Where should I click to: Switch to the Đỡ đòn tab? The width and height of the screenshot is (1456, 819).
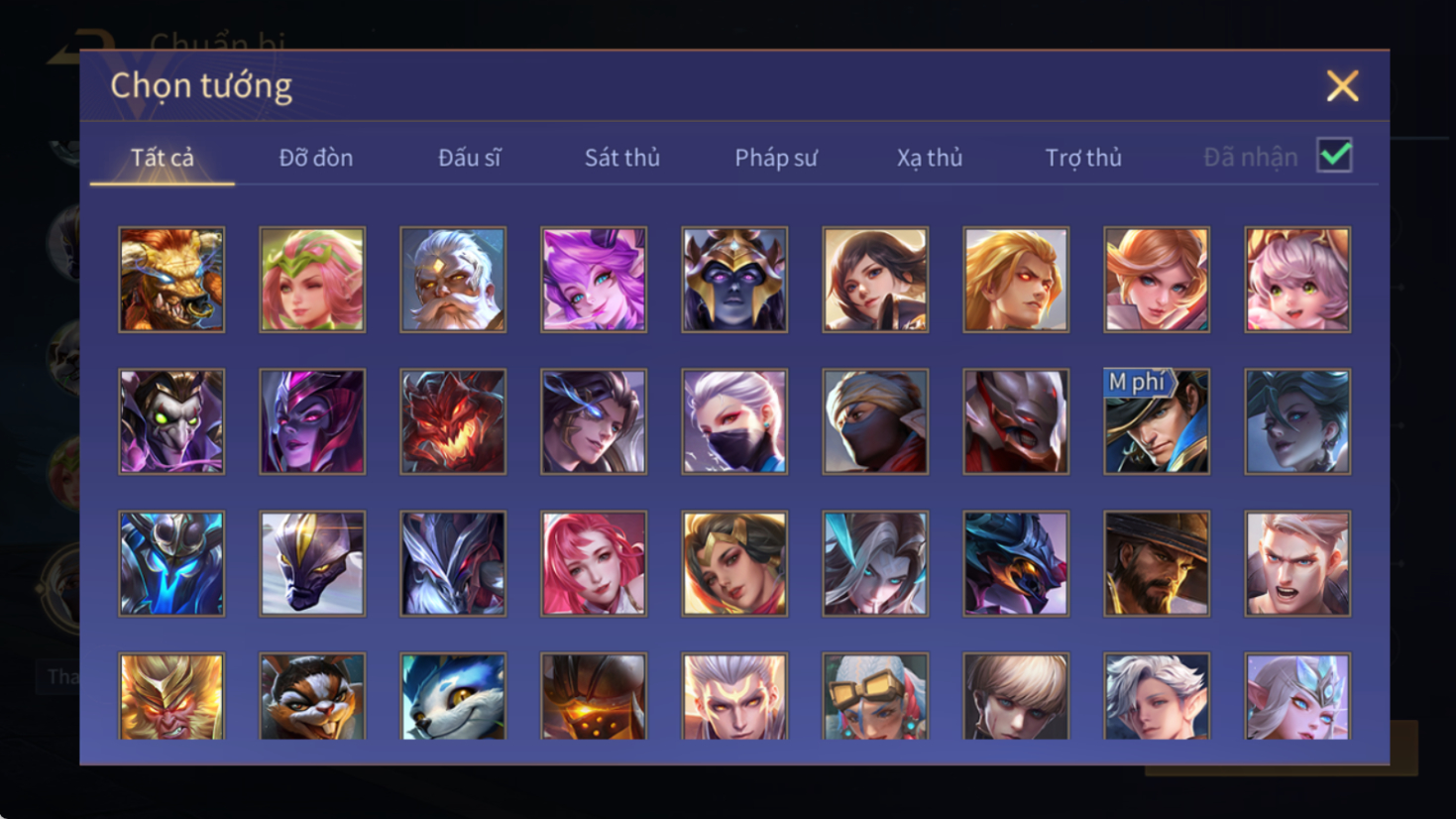(315, 158)
